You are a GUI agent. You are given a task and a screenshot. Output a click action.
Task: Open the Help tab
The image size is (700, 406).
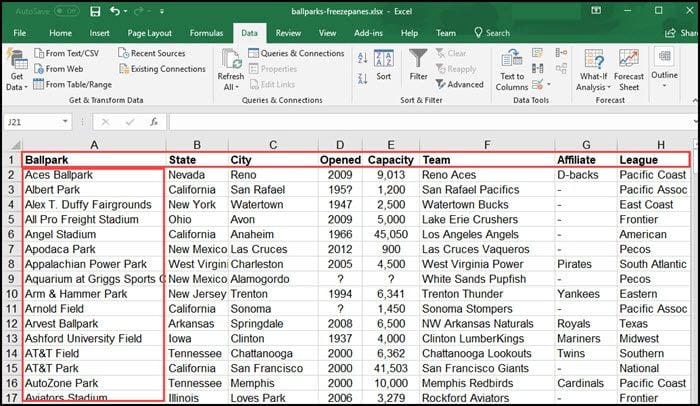(x=409, y=33)
